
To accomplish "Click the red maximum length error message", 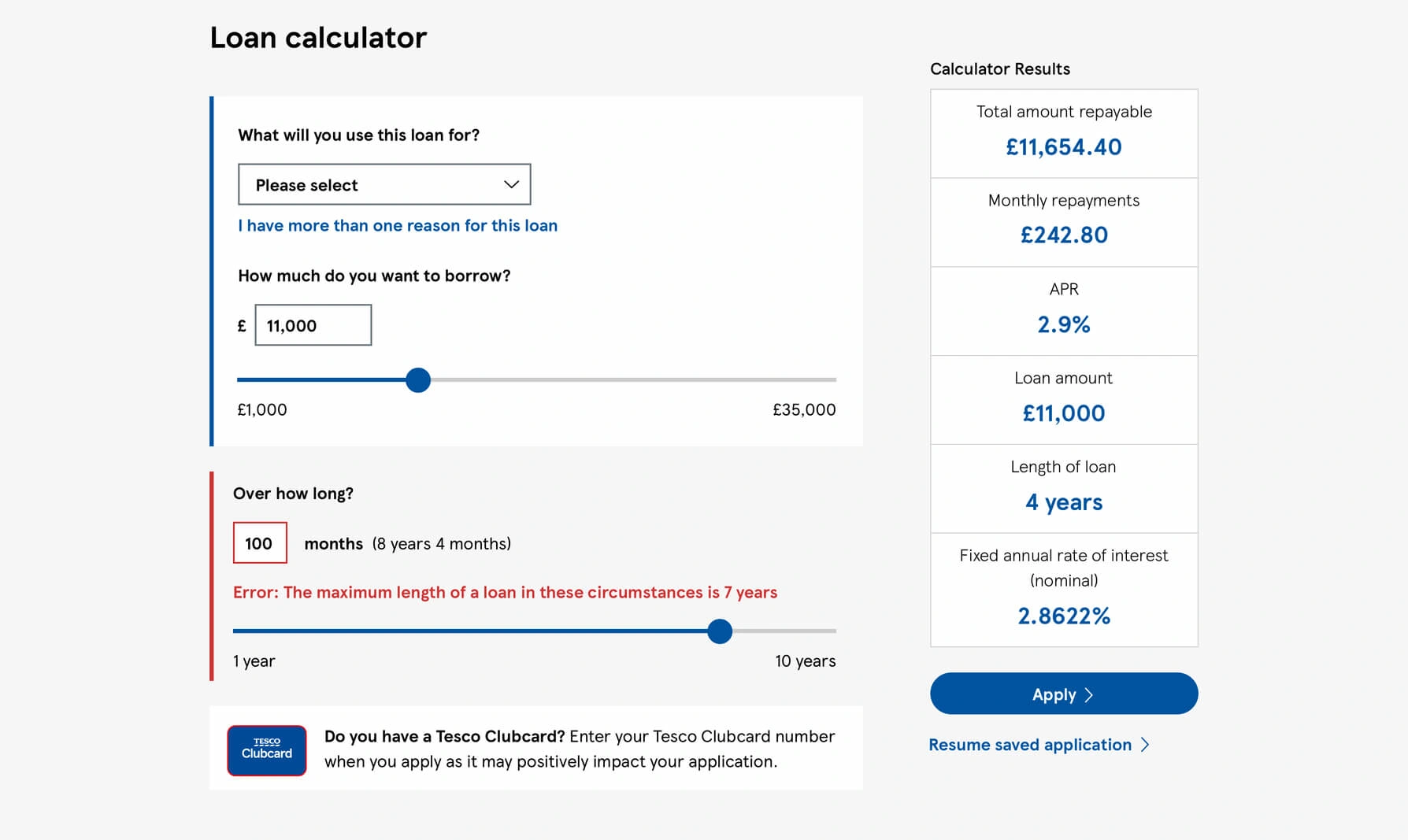I will tap(505, 592).
